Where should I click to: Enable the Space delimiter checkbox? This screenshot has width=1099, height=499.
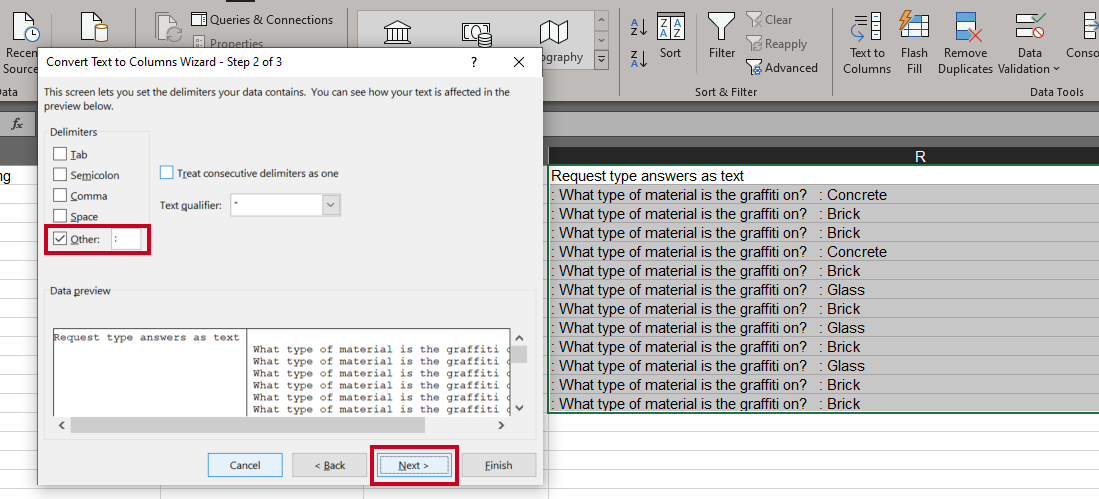pos(60,217)
